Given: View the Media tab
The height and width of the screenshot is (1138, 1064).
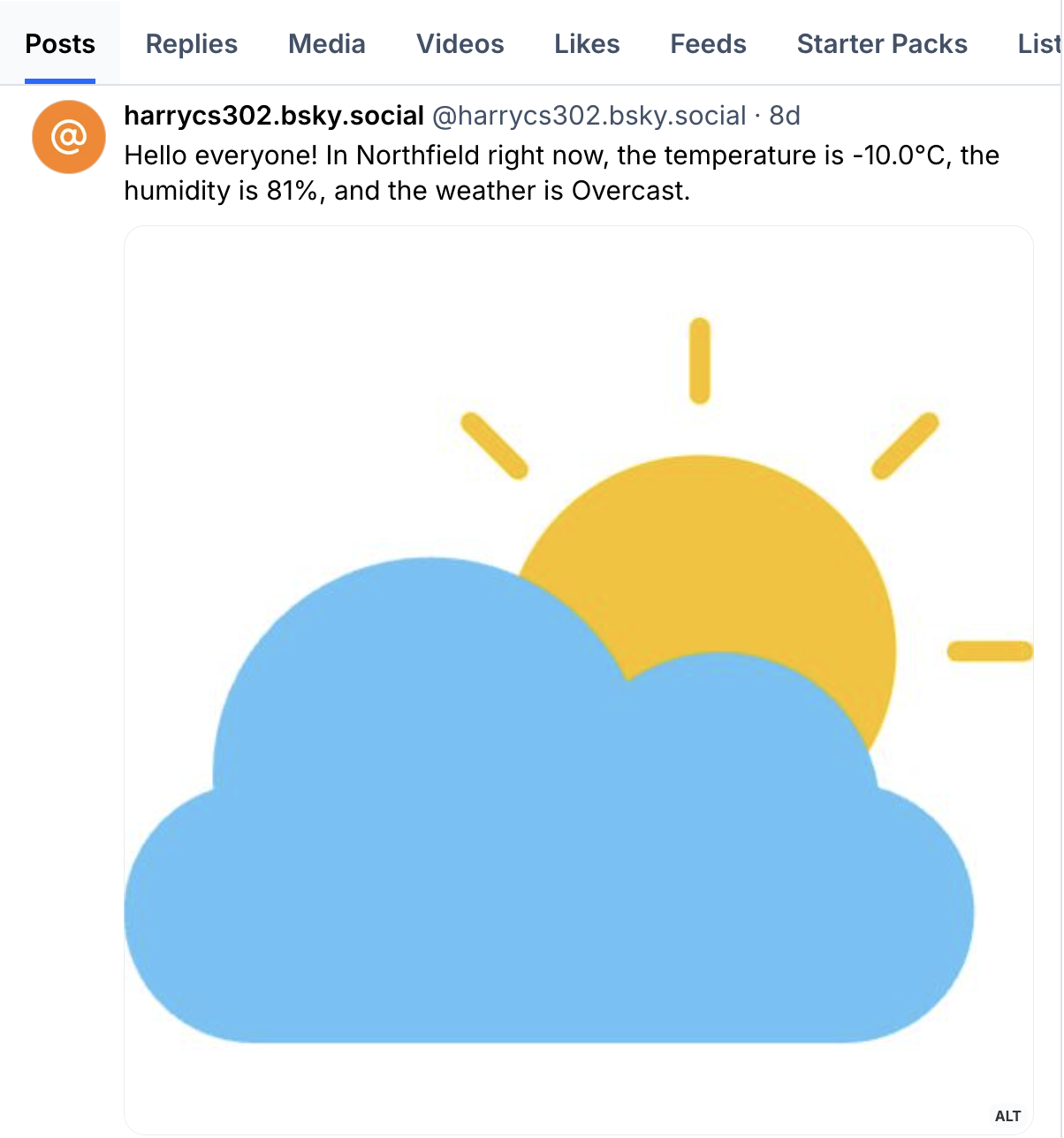Looking at the screenshot, I should 326,43.
